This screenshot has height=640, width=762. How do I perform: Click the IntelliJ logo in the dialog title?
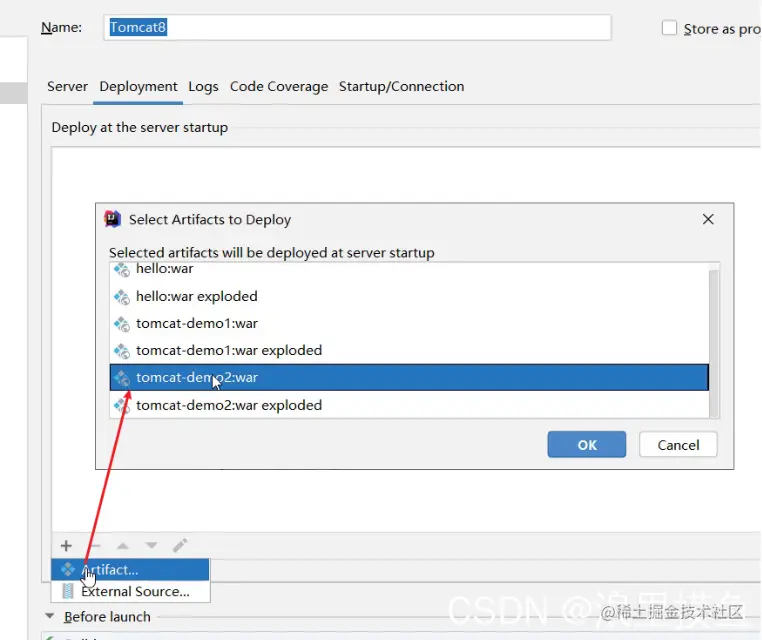pos(112,219)
